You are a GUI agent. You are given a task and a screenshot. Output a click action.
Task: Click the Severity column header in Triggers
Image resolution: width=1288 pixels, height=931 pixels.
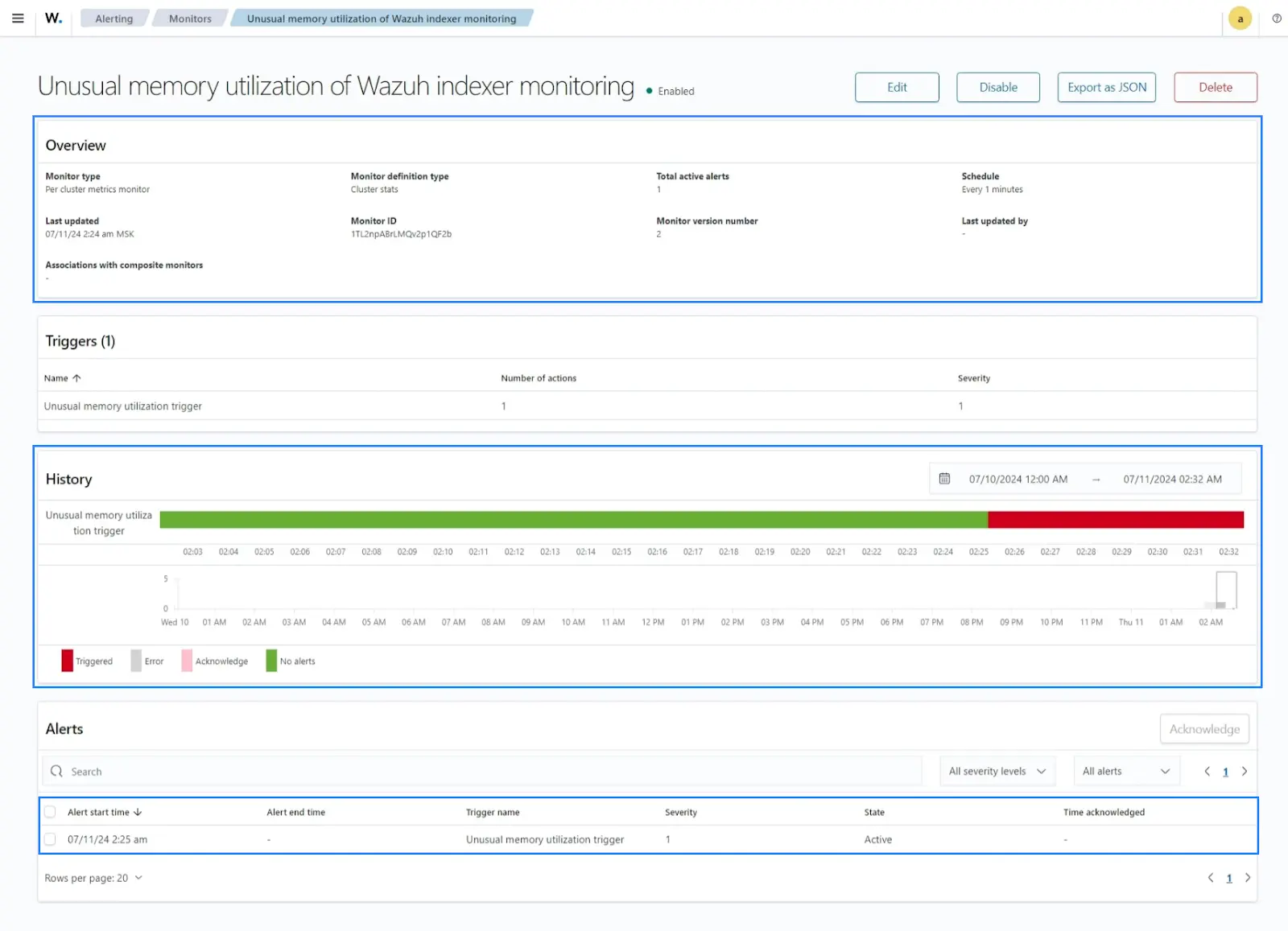[x=974, y=378]
